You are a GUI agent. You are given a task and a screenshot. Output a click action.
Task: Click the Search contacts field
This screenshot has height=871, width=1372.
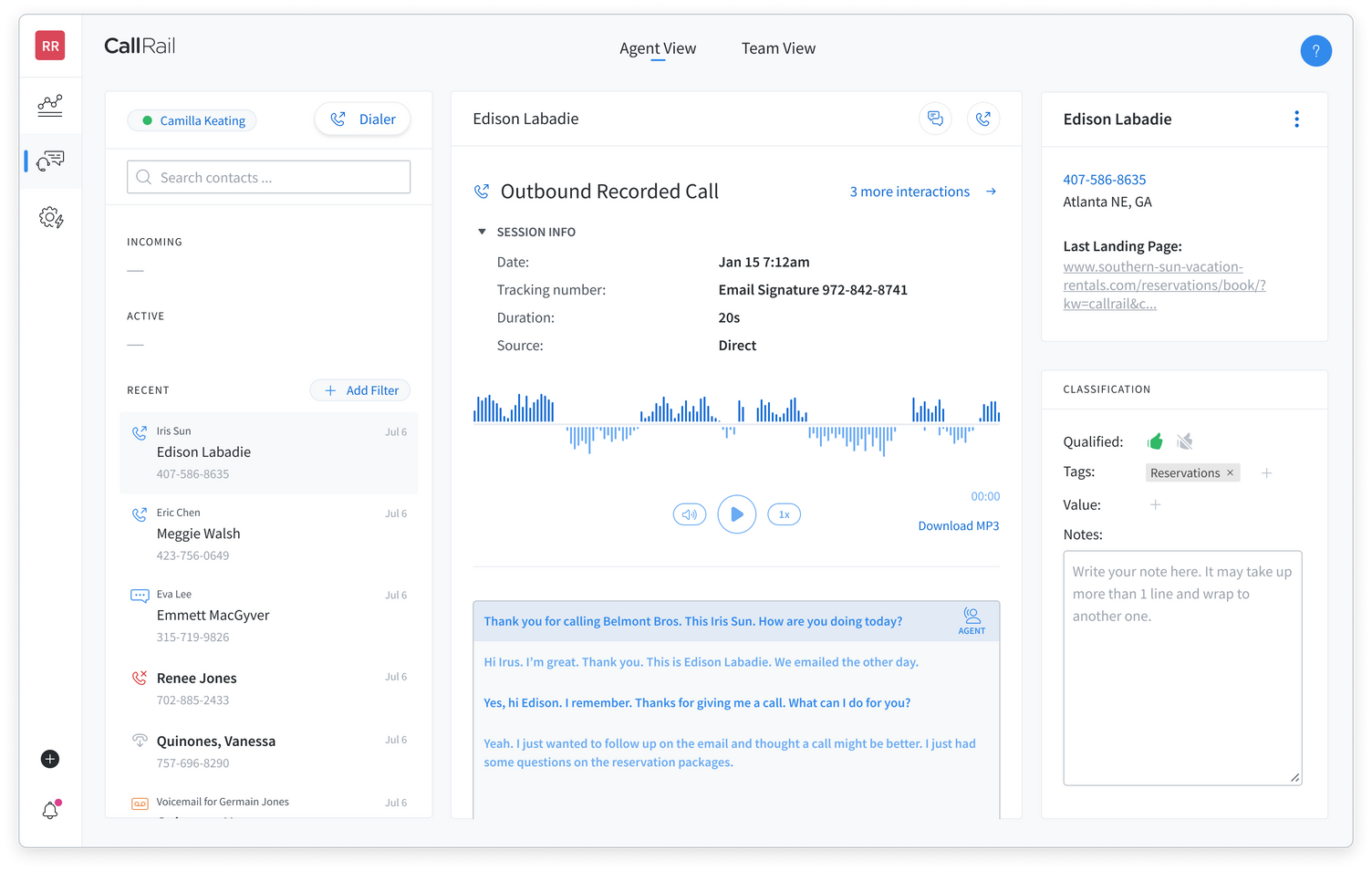point(268,177)
